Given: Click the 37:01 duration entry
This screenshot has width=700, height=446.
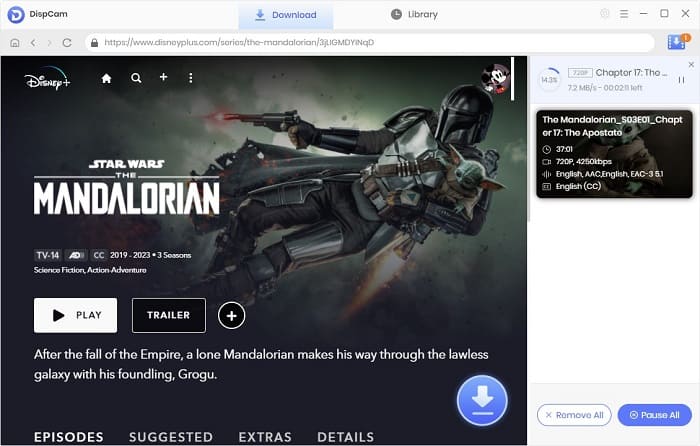Looking at the screenshot, I should point(564,149).
